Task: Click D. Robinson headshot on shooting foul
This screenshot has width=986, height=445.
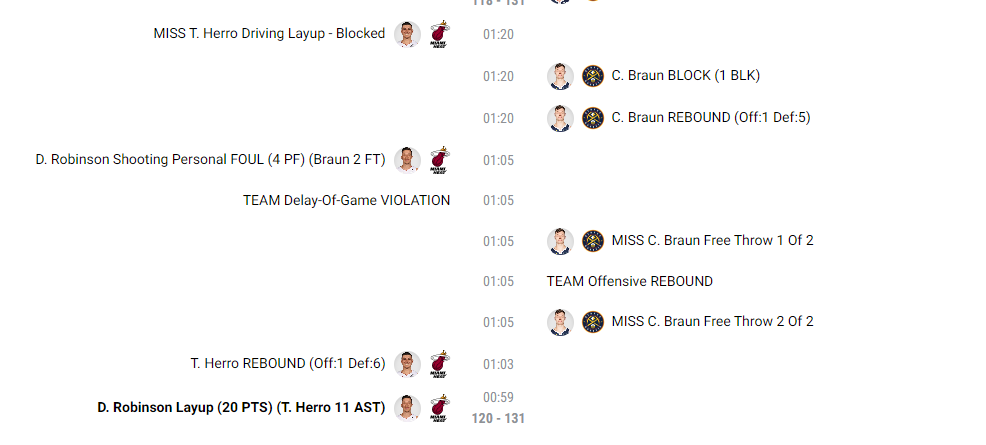Action: (407, 160)
